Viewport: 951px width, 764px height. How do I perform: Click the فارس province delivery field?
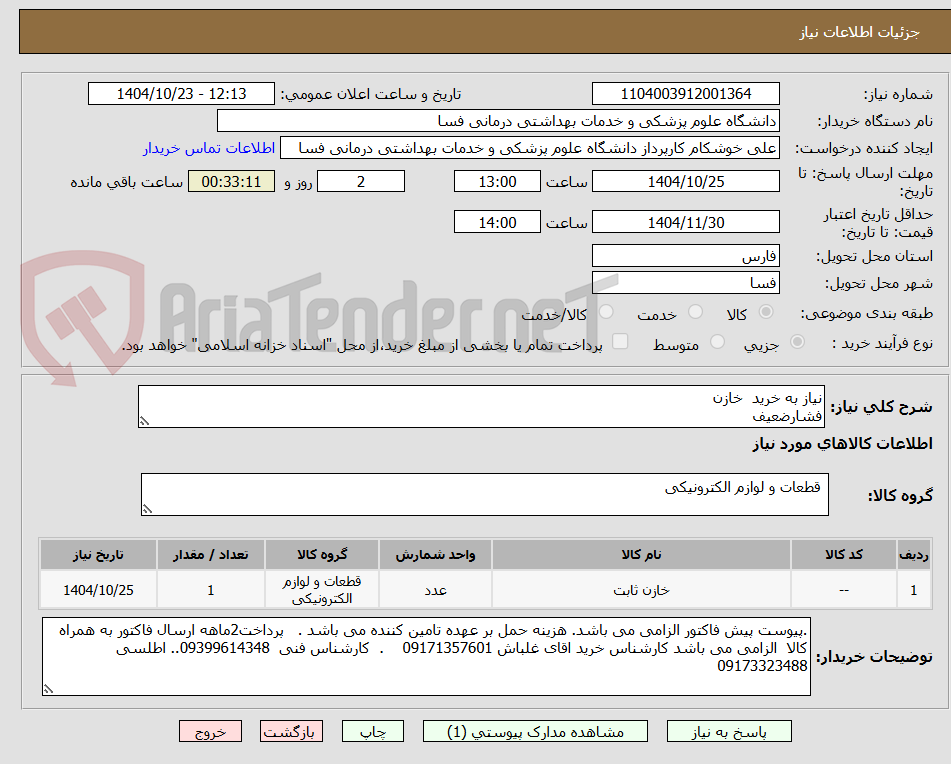(x=687, y=255)
